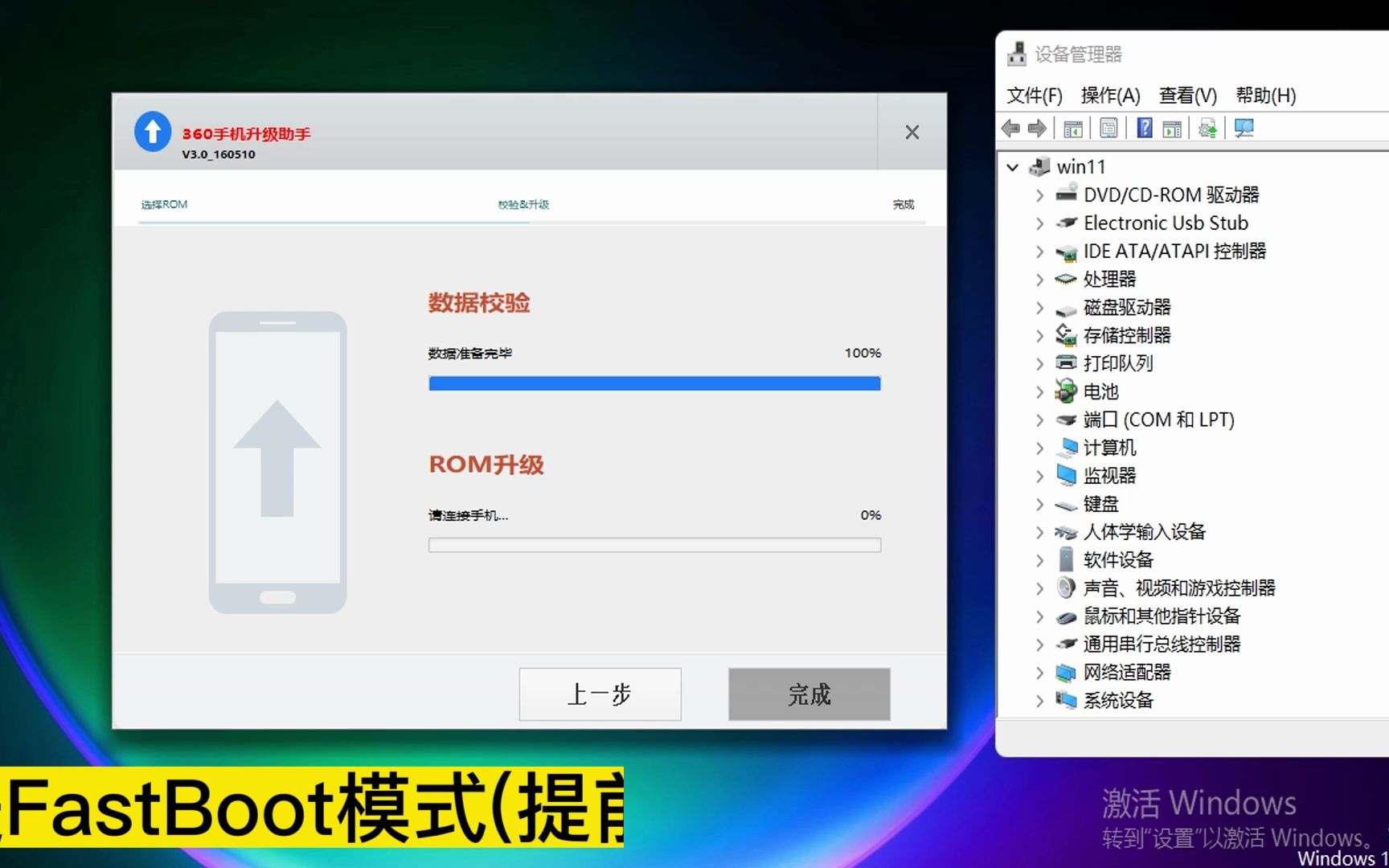The image size is (1389, 868).
Task: Click the blue 360 upgrade assistant logo
Action: (x=153, y=132)
